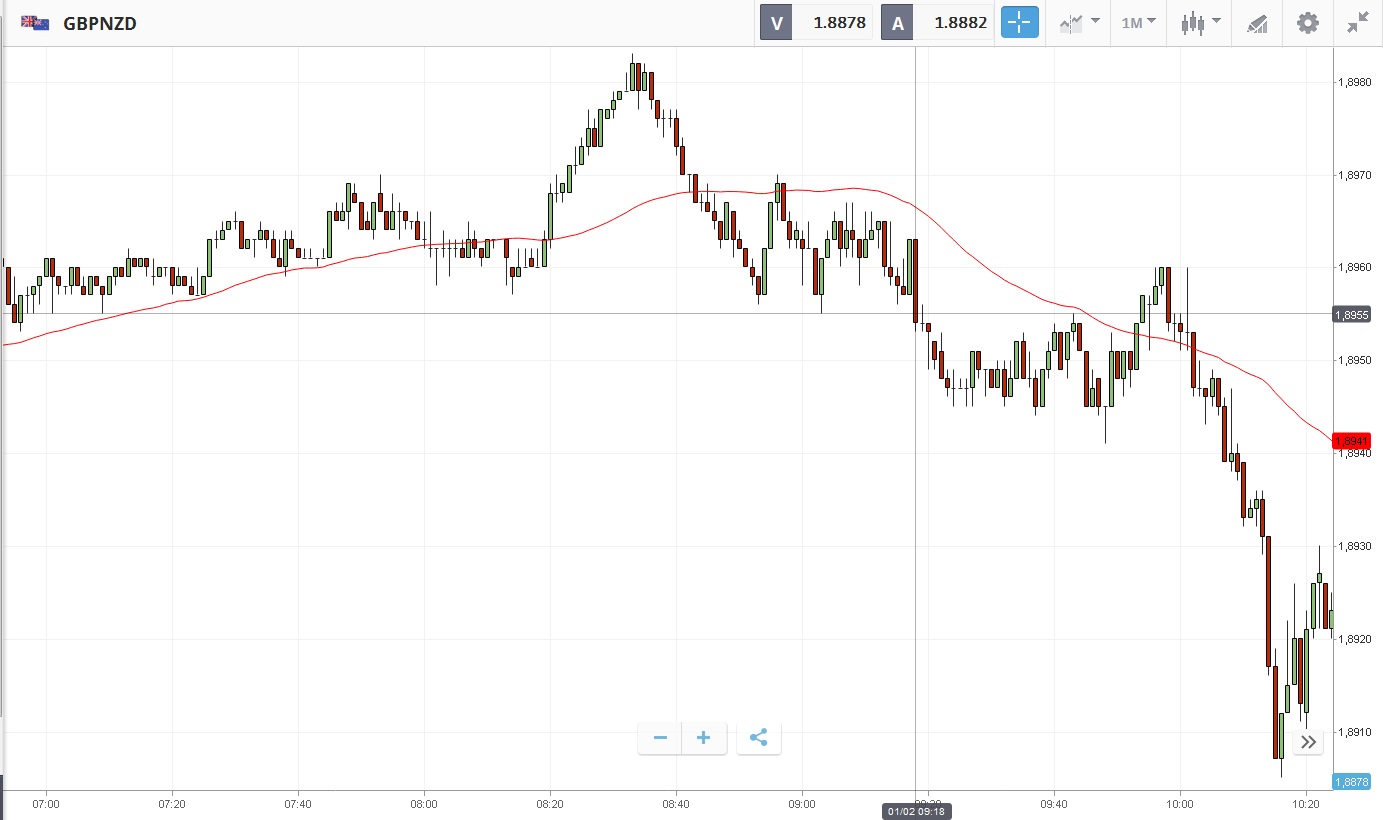Click the 08:00 time axis label

(424, 803)
